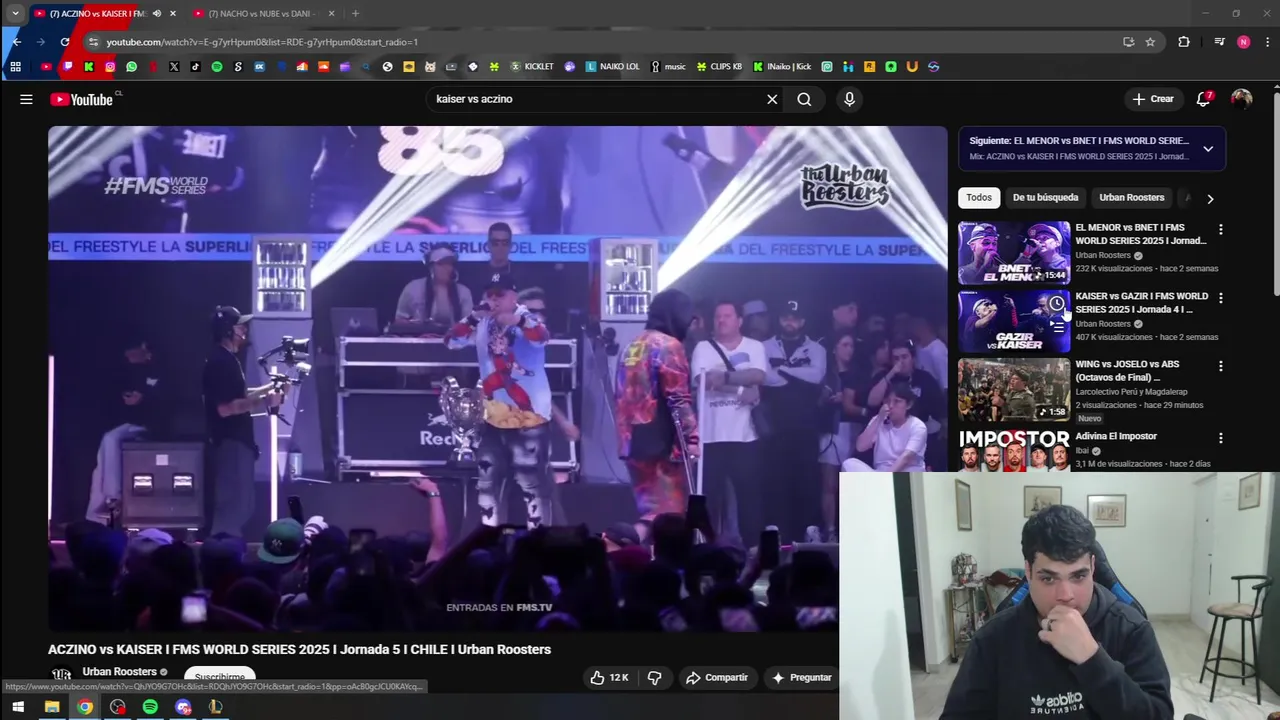The width and height of the screenshot is (1280, 720).
Task: Reload the page in Chrome
Action: coord(65,42)
